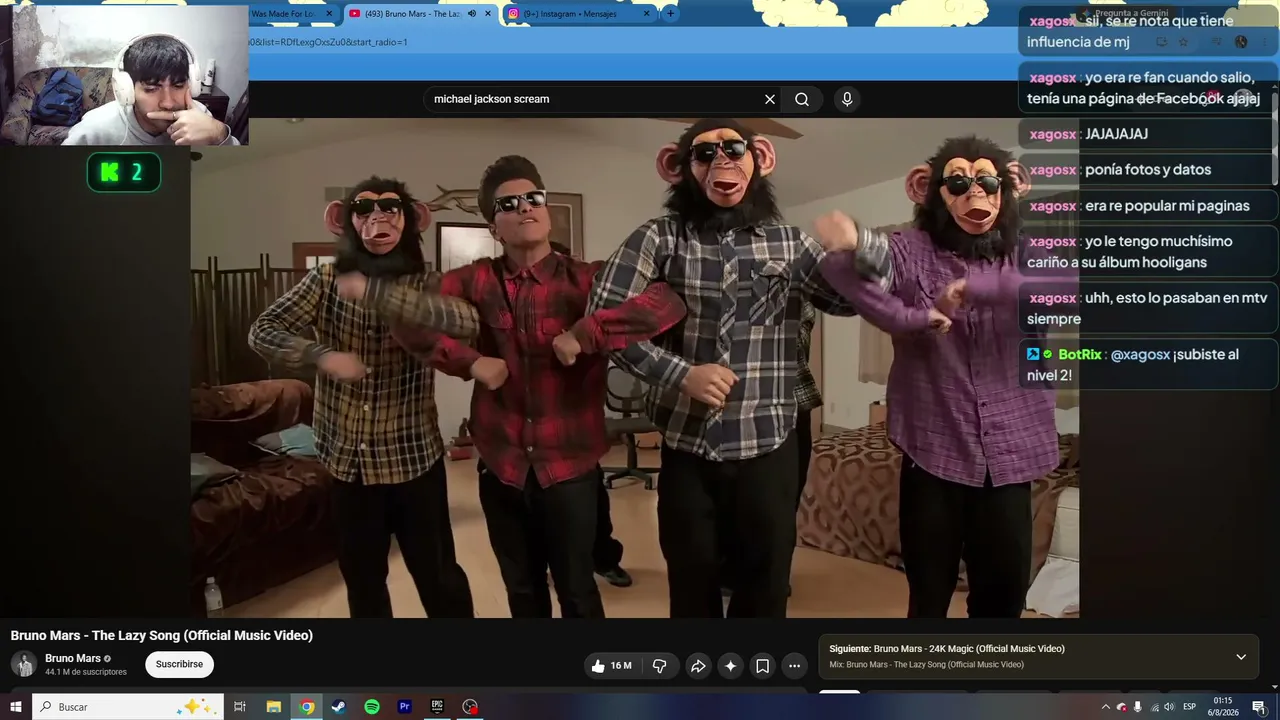Open a new browser tab

[x=670, y=14]
